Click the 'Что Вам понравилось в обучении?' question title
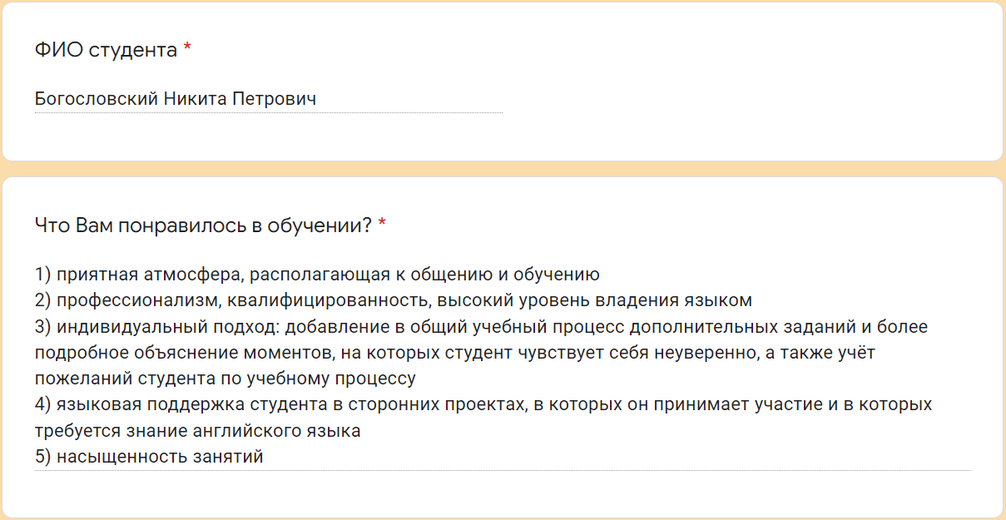This screenshot has height=520, width=1006. (203, 225)
